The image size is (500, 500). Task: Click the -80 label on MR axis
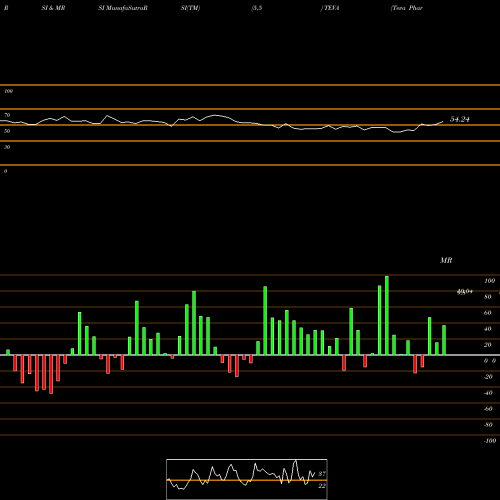[488, 425]
